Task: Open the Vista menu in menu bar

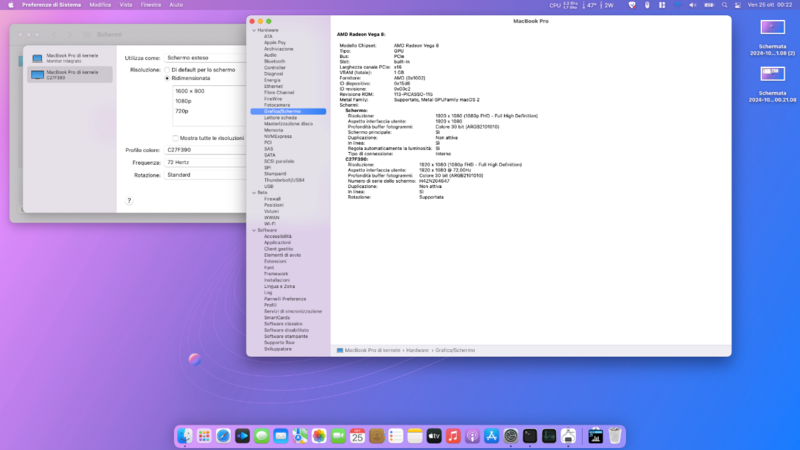Action: tap(127, 5)
